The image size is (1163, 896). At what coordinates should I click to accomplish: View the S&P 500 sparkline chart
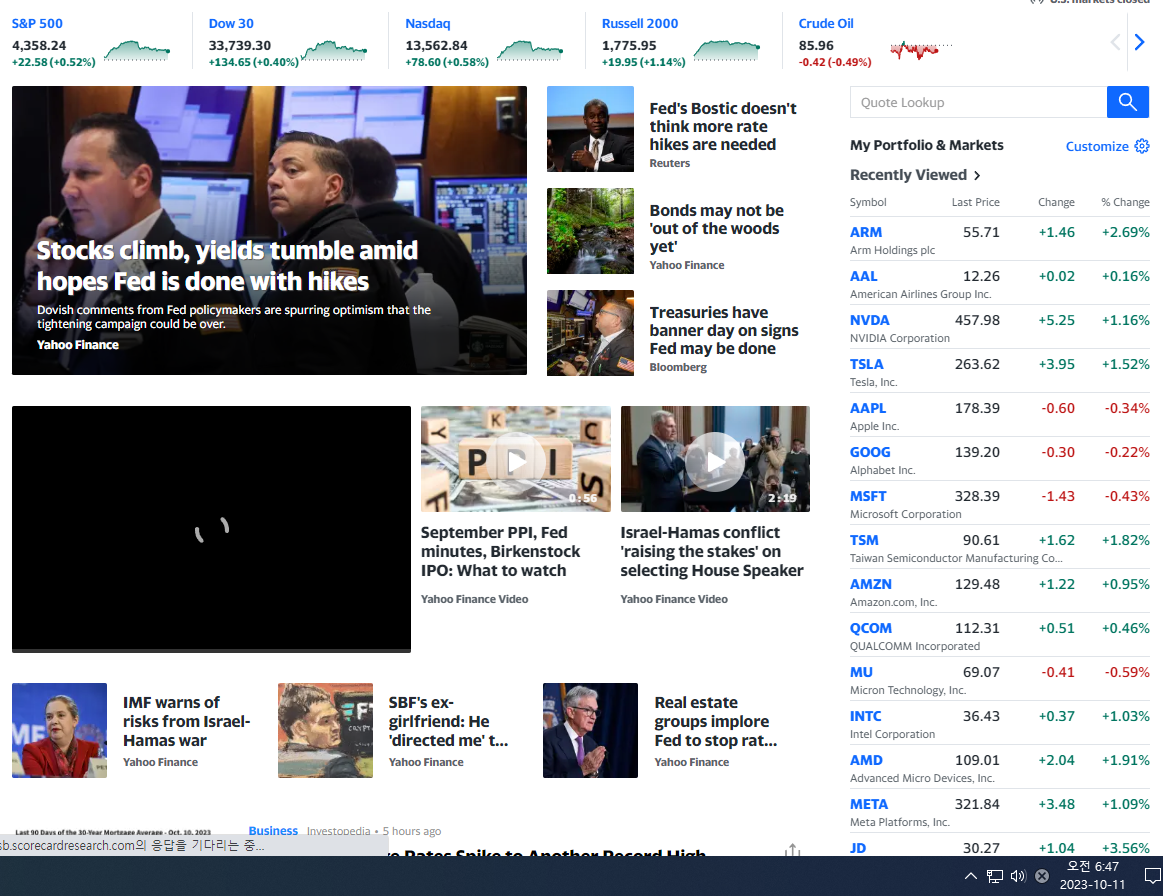point(137,50)
